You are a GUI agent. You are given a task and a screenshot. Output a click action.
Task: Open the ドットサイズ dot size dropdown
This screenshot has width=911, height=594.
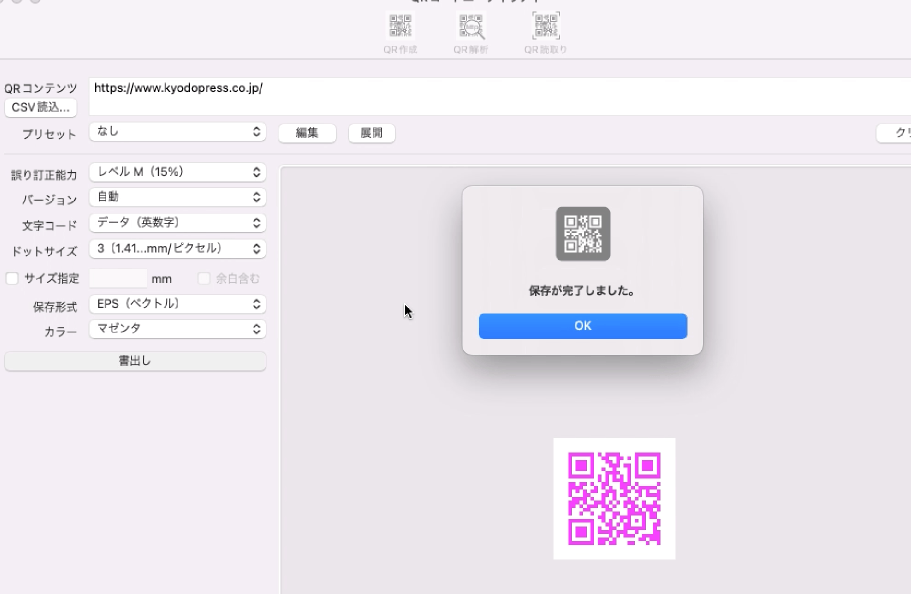pos(177,249)
